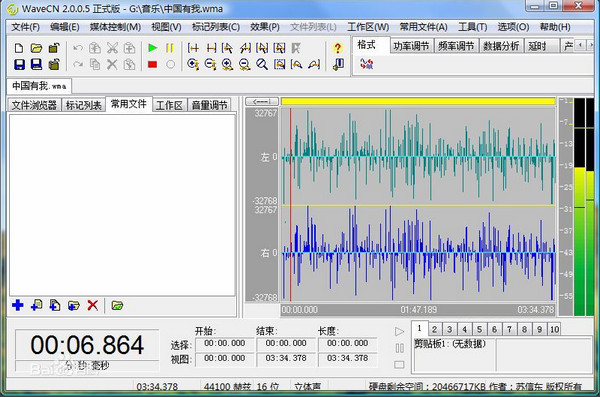Image resolution: width=600 pixels, height=397 pixels.
Task: Click the open folder icon in toolbar
Action: click(36, 48)
